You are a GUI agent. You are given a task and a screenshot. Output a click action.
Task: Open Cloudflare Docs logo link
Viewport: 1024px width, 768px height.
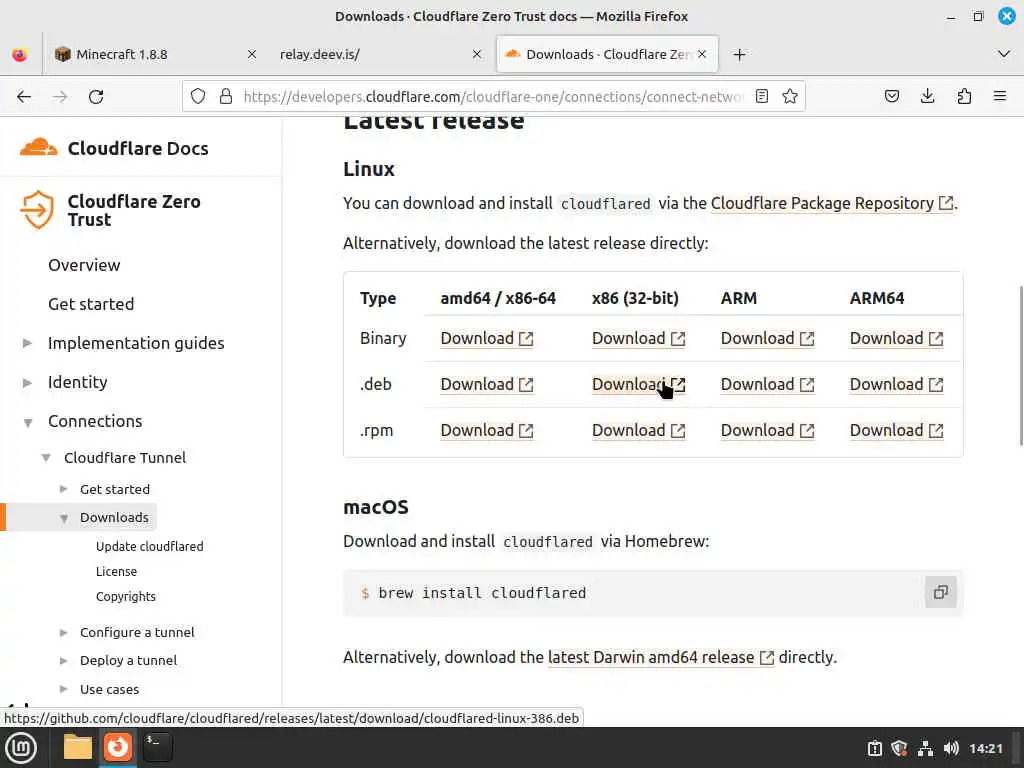click(114, 148)
